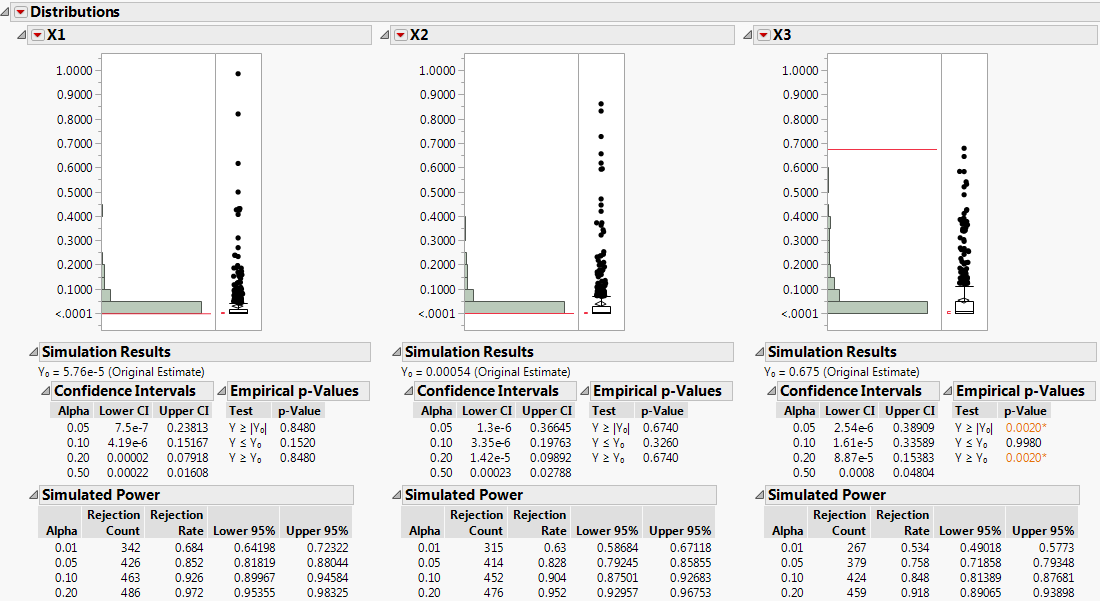1100x601 pixels.
Task: Click the box plot body in X2
Action: point(600,309)
